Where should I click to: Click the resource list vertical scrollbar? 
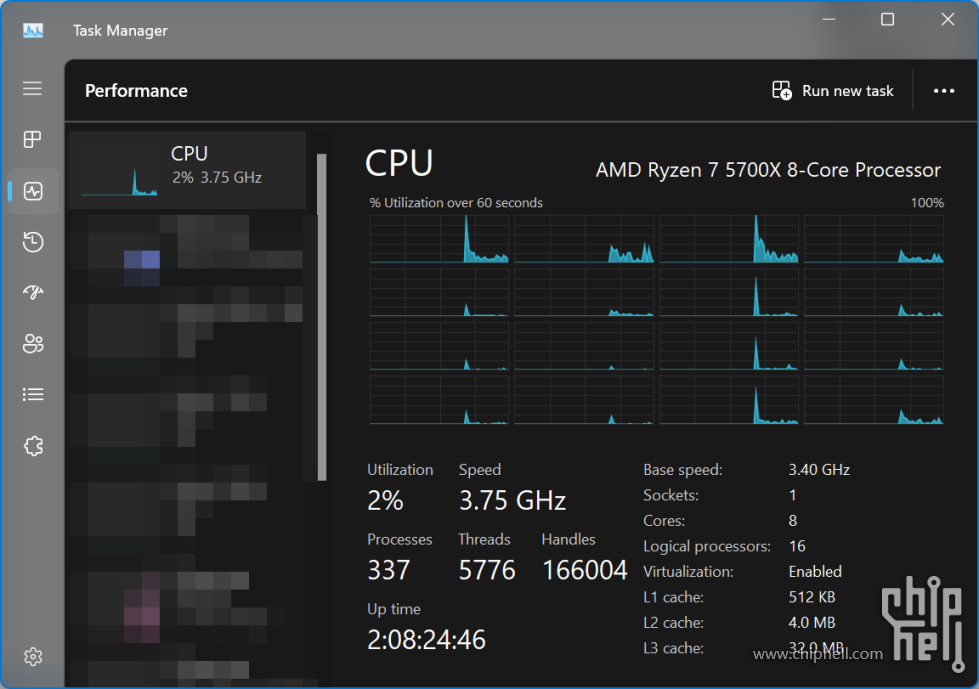pyautogui.click(x=322, y=317)
